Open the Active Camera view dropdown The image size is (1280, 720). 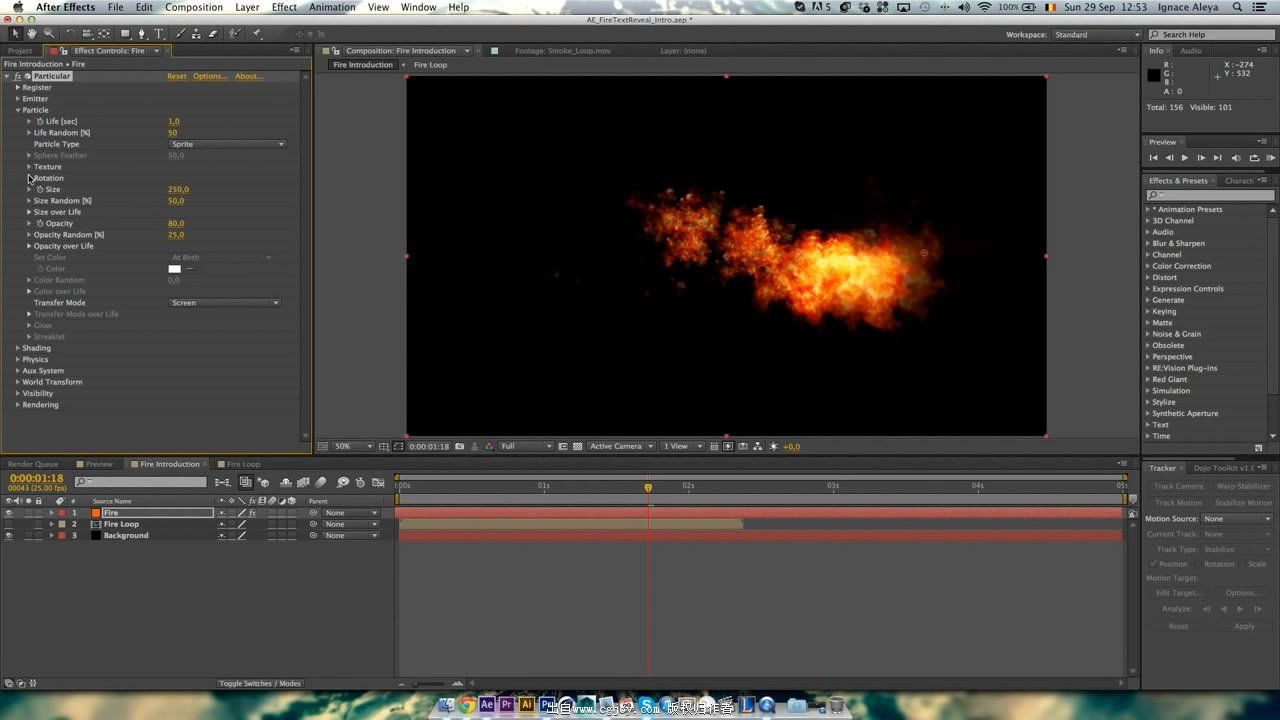(x=621, y=446)
